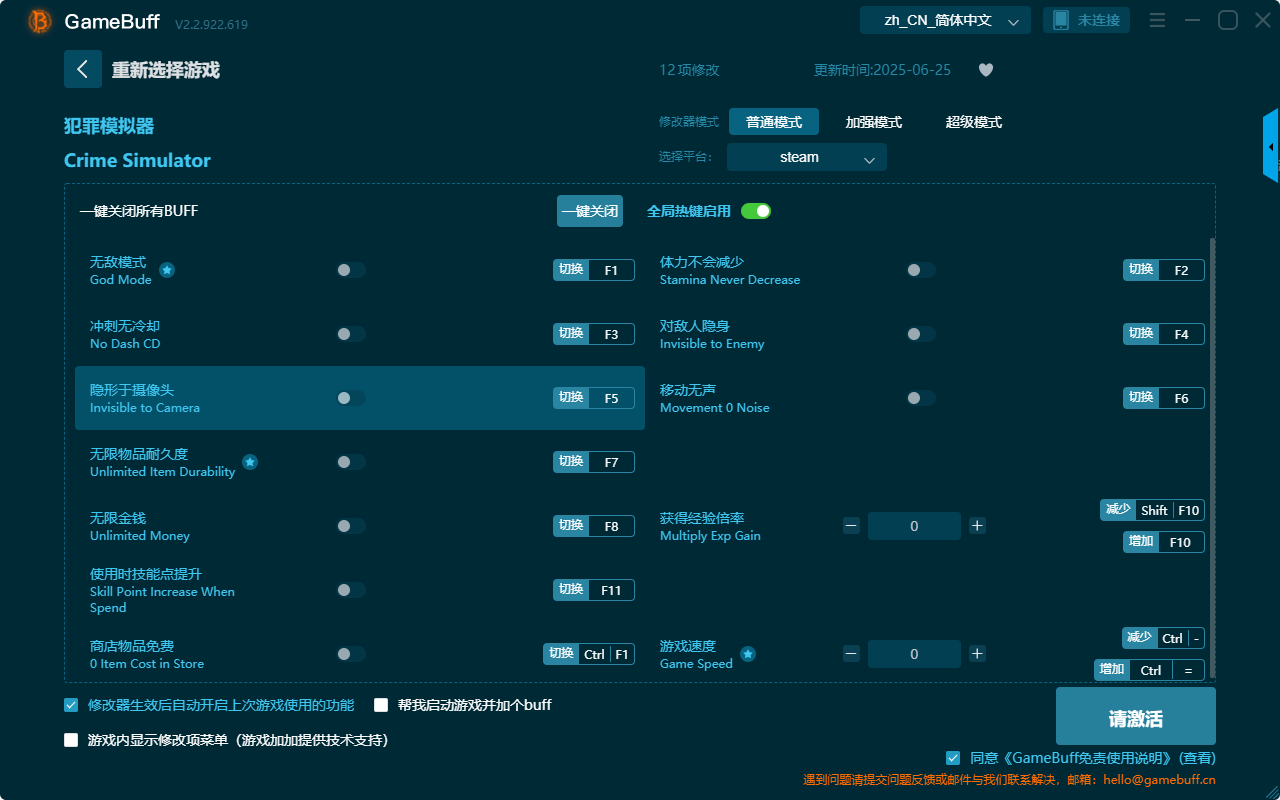Open the steam platform dropdown
The width and height of the screenshot is (1280, 800).
806,157
